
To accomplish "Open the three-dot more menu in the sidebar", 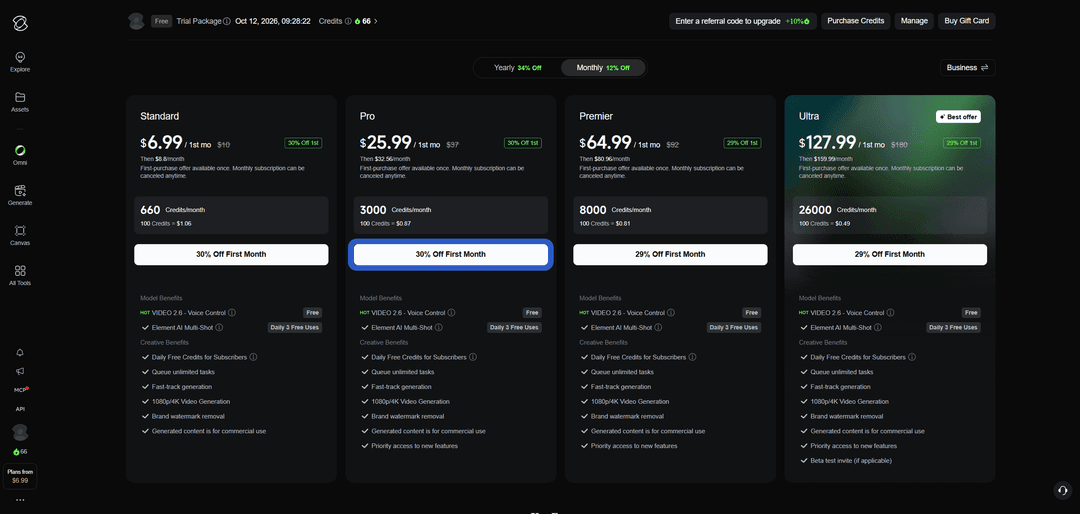I will tap(20, 500).
